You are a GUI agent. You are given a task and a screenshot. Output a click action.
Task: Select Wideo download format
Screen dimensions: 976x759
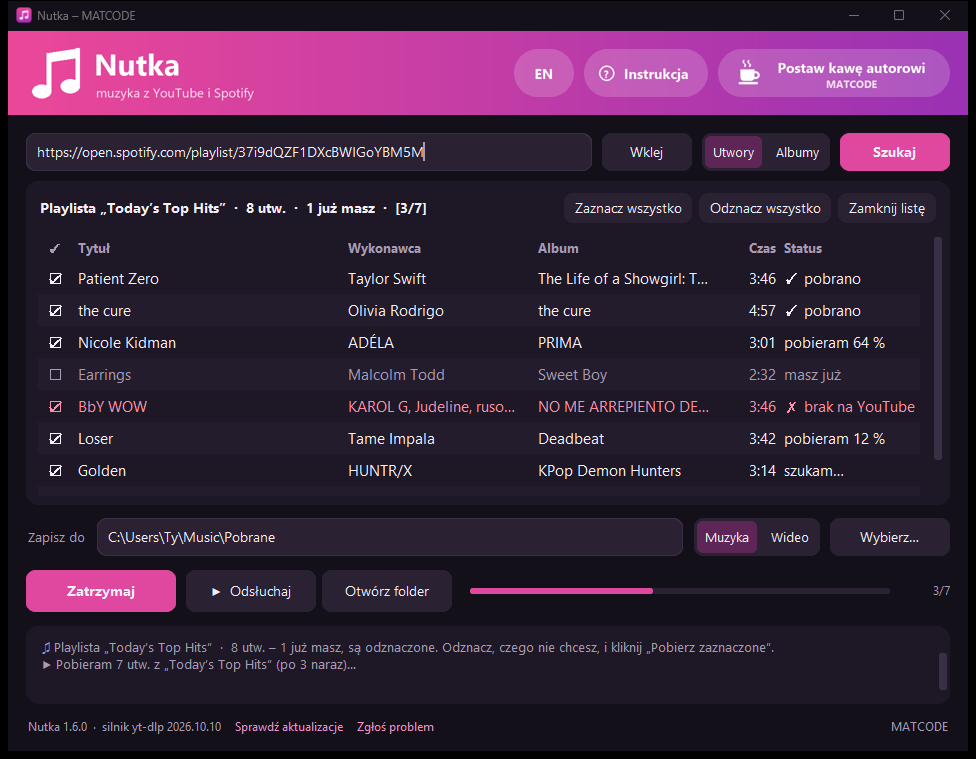(x=789, y=537)
